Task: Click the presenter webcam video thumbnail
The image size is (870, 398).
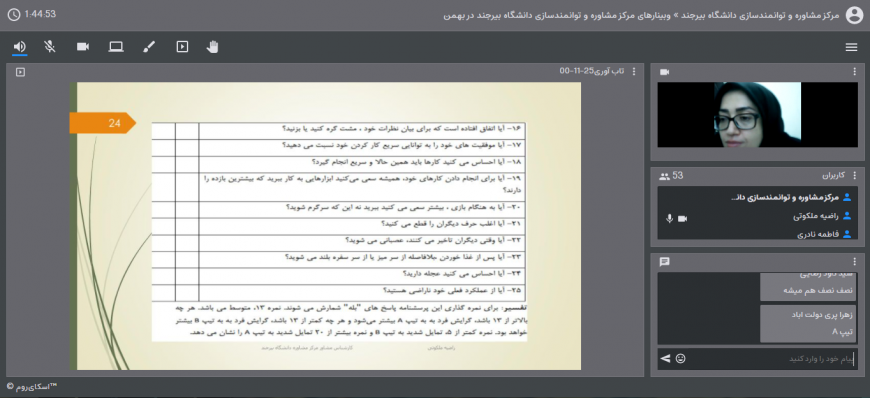Action: (757, 115)
